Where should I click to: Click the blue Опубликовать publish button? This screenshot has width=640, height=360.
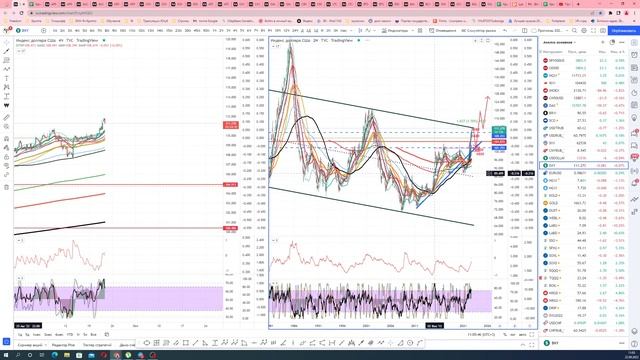pos(624,31)
